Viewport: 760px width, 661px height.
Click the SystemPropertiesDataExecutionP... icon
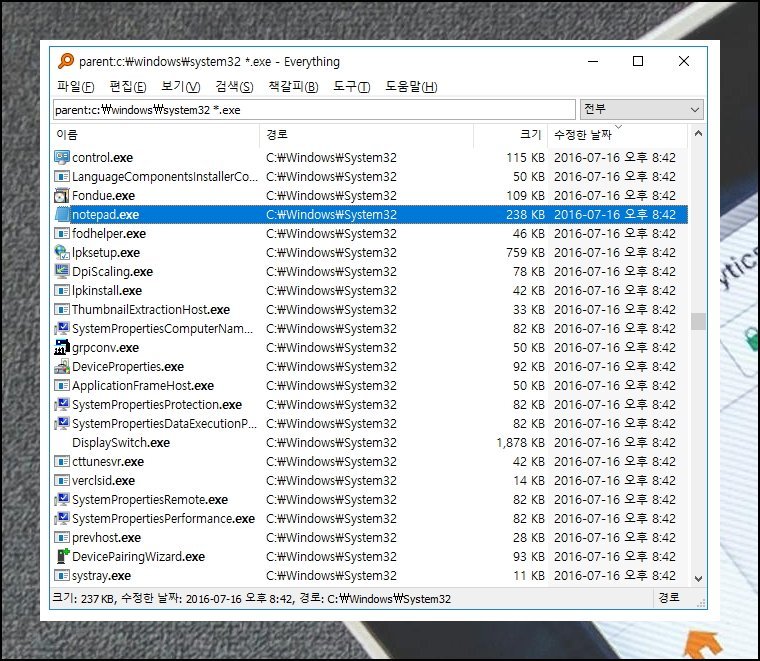(62, 424)
